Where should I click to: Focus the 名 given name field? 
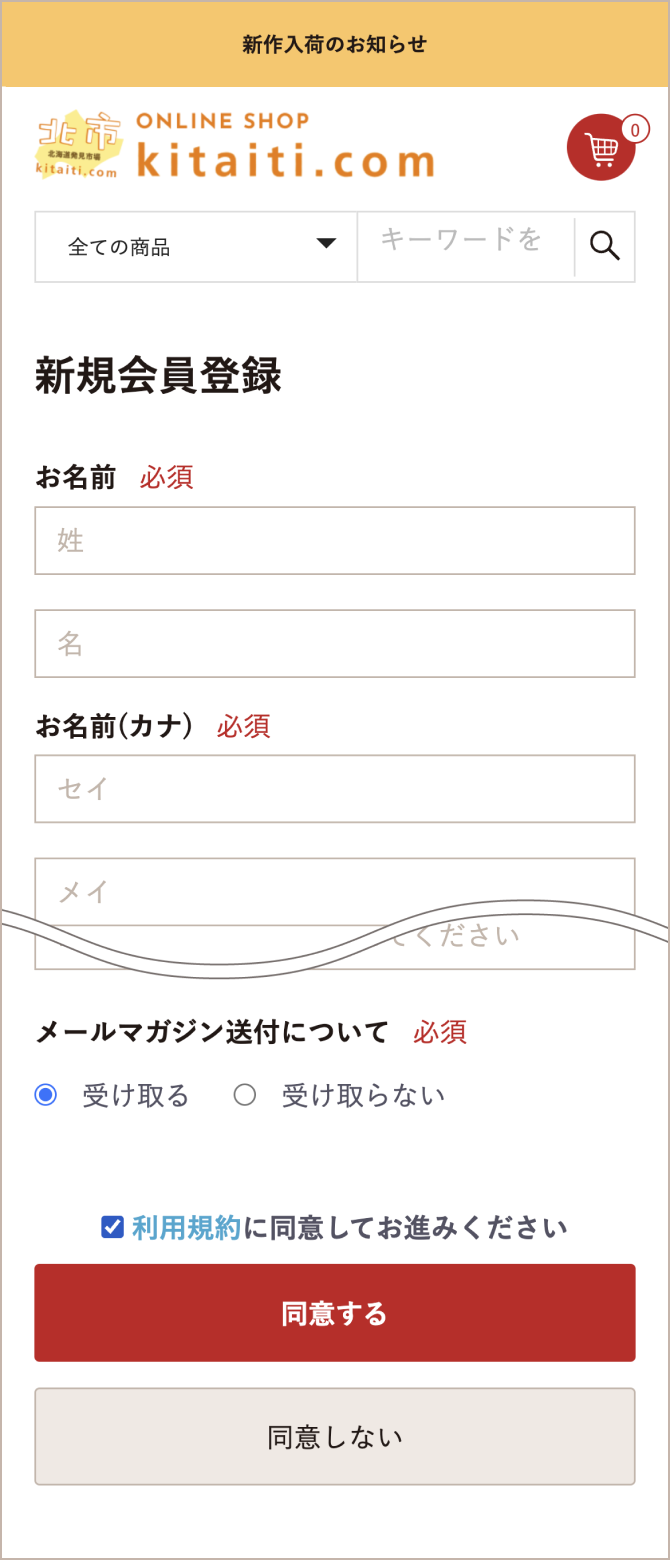click(x=335, y=644)
